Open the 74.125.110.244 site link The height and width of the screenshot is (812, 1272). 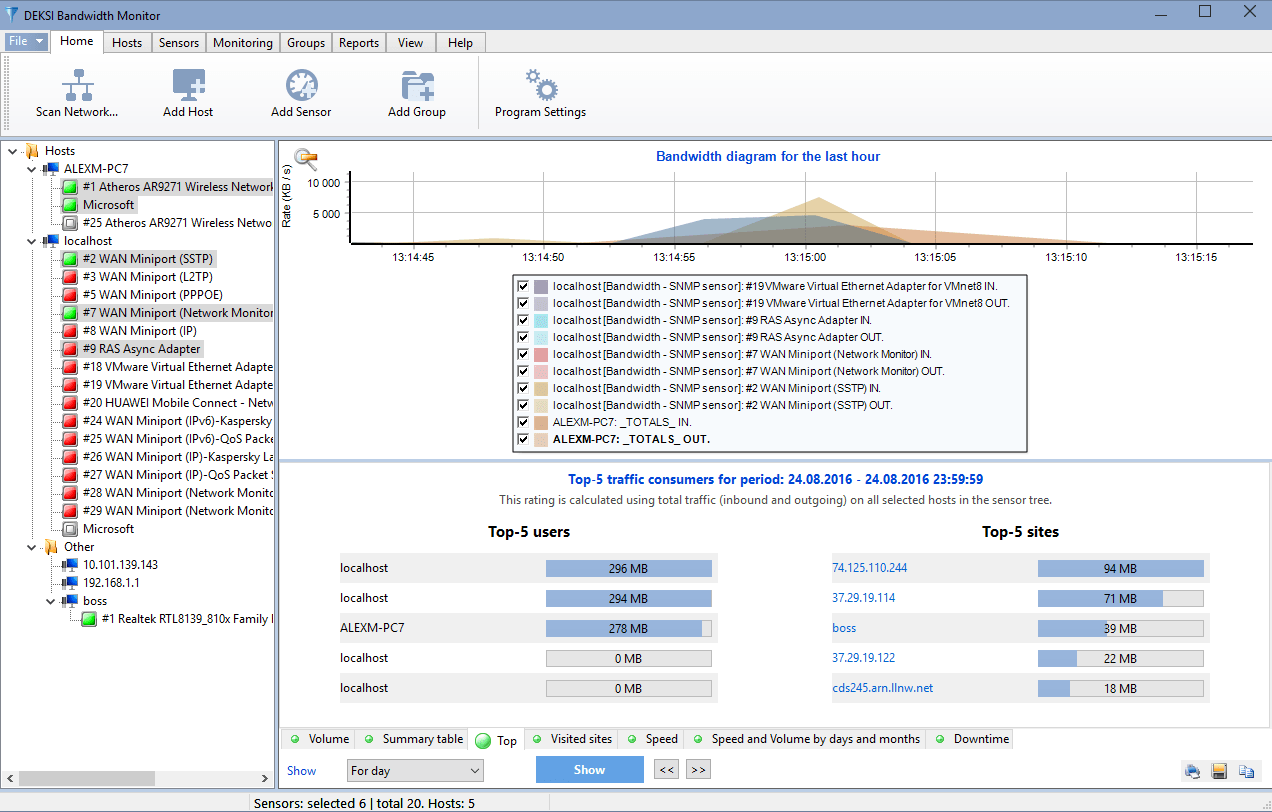[x=870, y=568]
